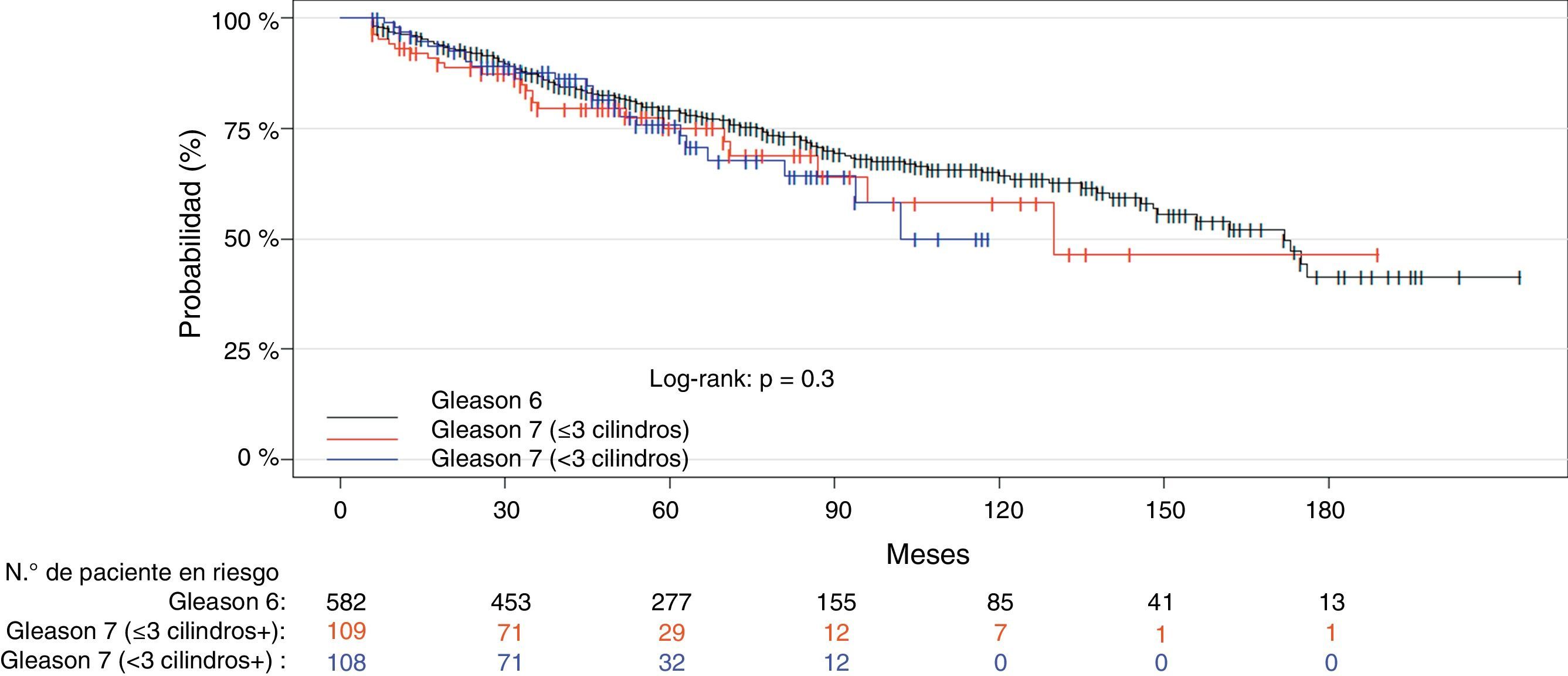
Task: Click the 25 % y-axis label
Action: [x=251, y=350]
